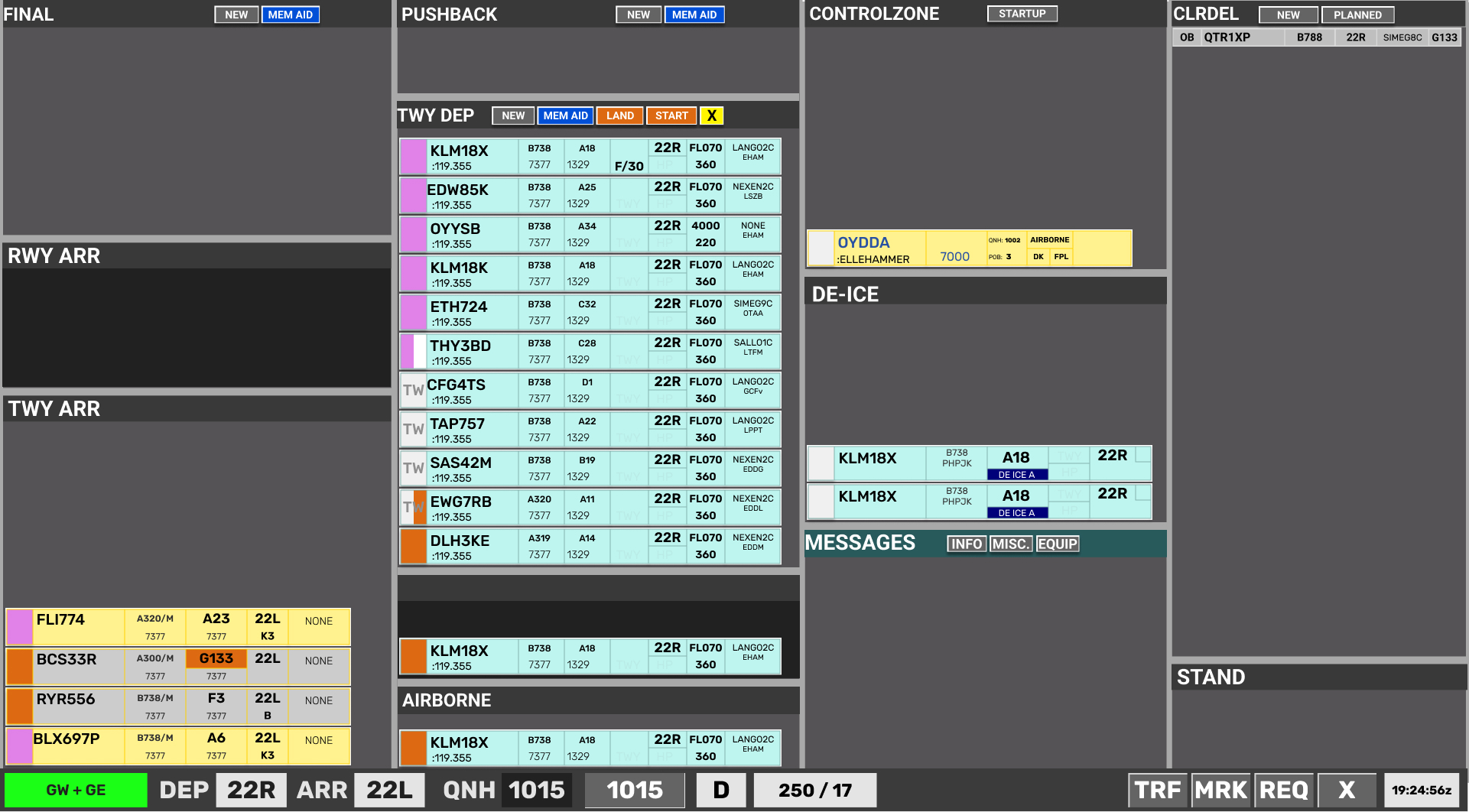Click the STARTUP button in CONTROLZONE
1469x812 pixels.
pyautogui.click(x=1022, y=14)
